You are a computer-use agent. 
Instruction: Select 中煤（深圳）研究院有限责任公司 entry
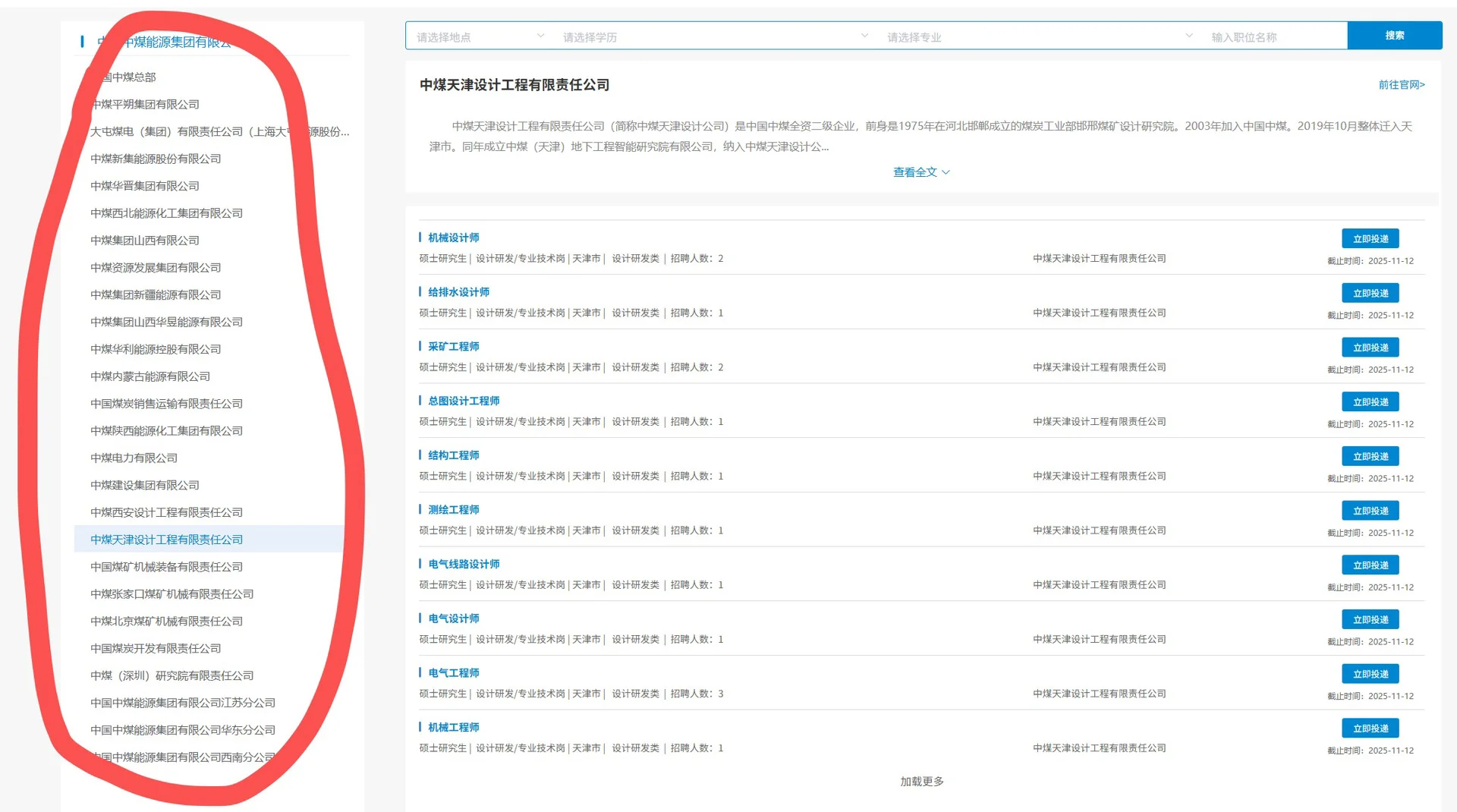pos(172,675)
